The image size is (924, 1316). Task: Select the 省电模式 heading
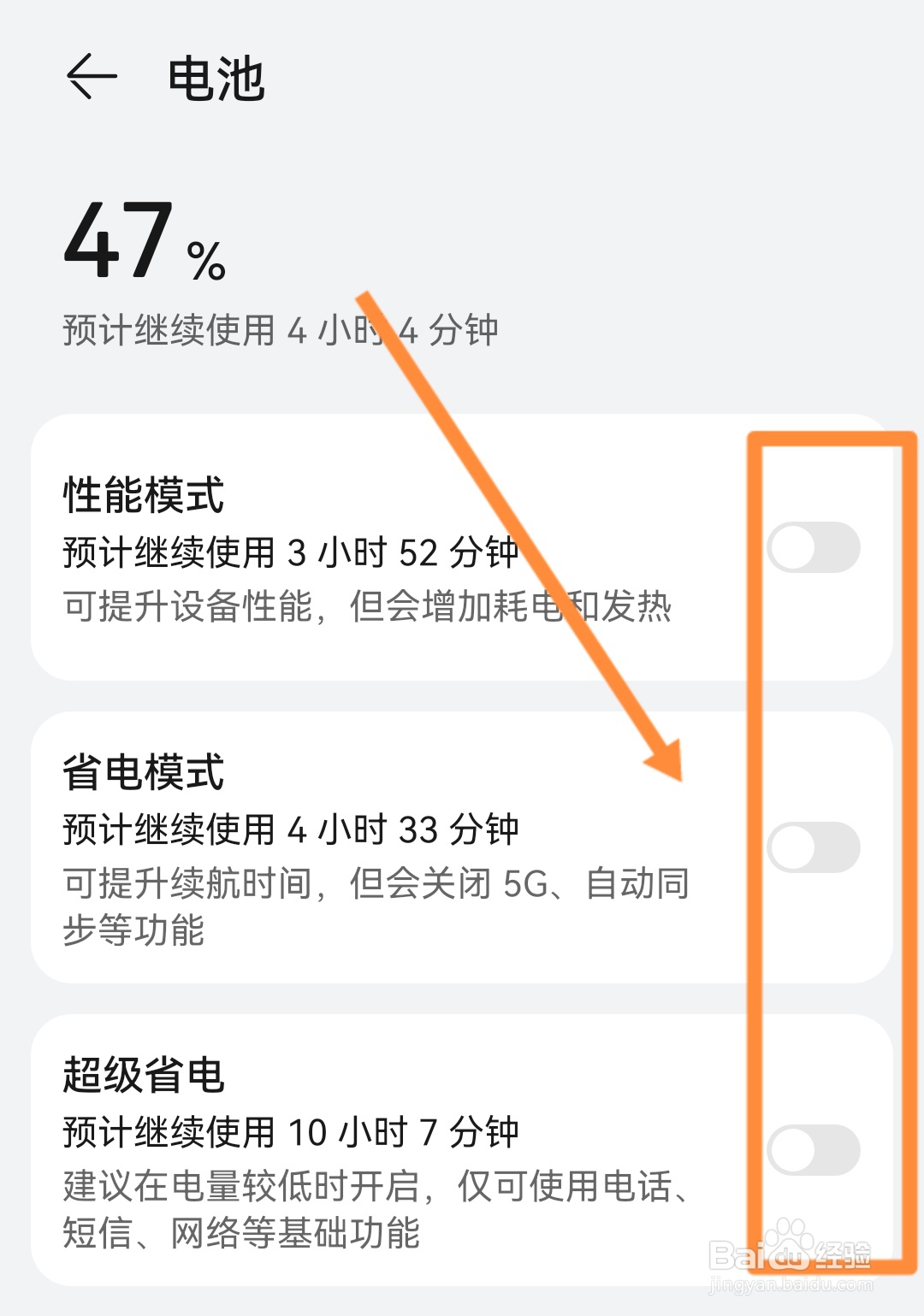(x=144, y=772)
